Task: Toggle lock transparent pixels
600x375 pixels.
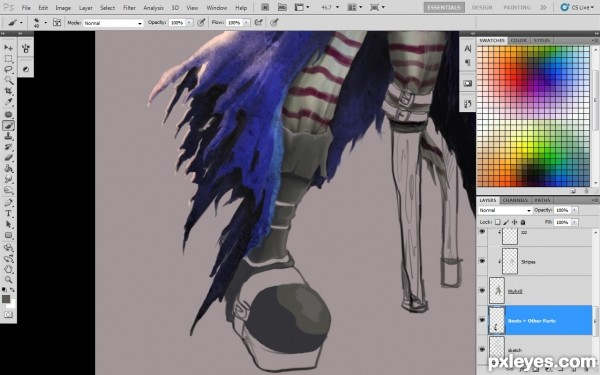Action: pos(497,222)
